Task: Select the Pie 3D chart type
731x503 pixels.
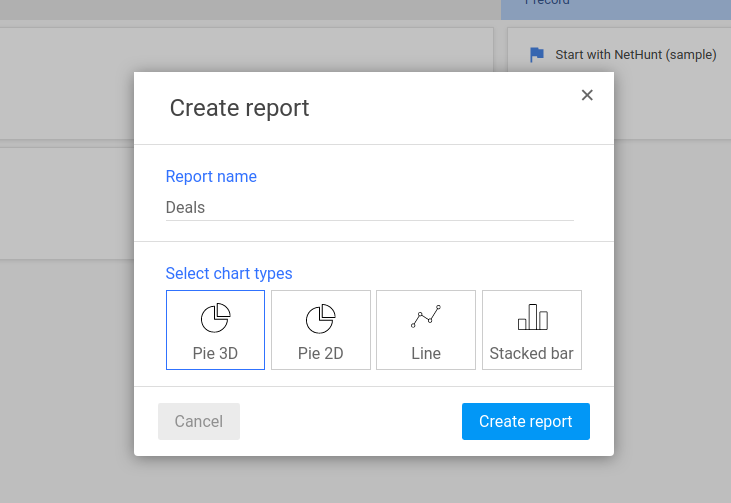Action: (215, 330)
